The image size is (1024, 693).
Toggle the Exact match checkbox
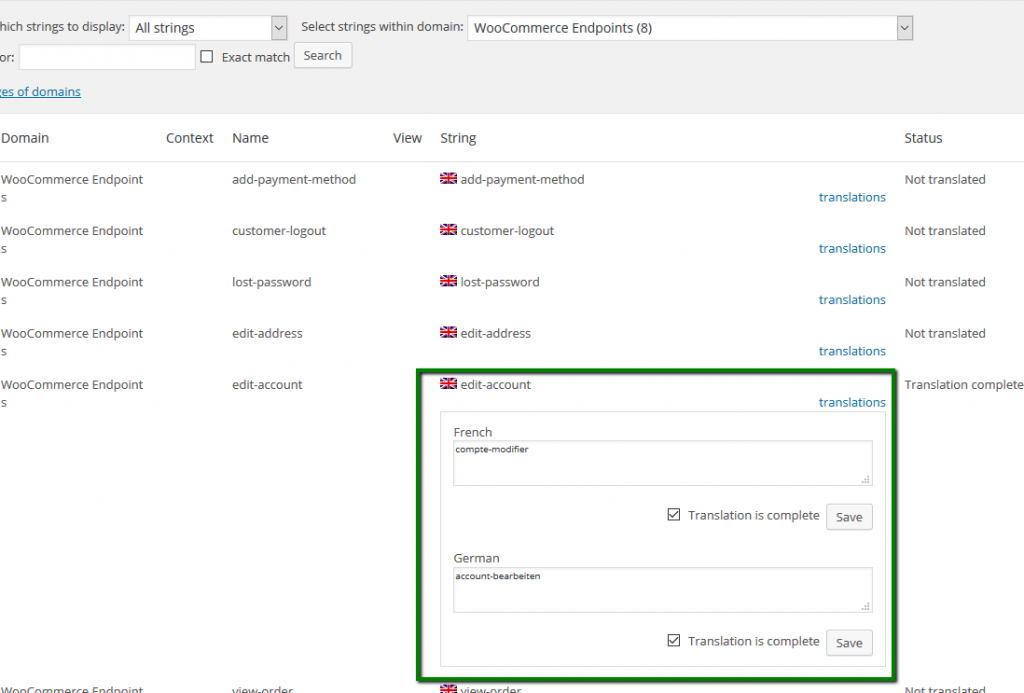click(207, 57)
